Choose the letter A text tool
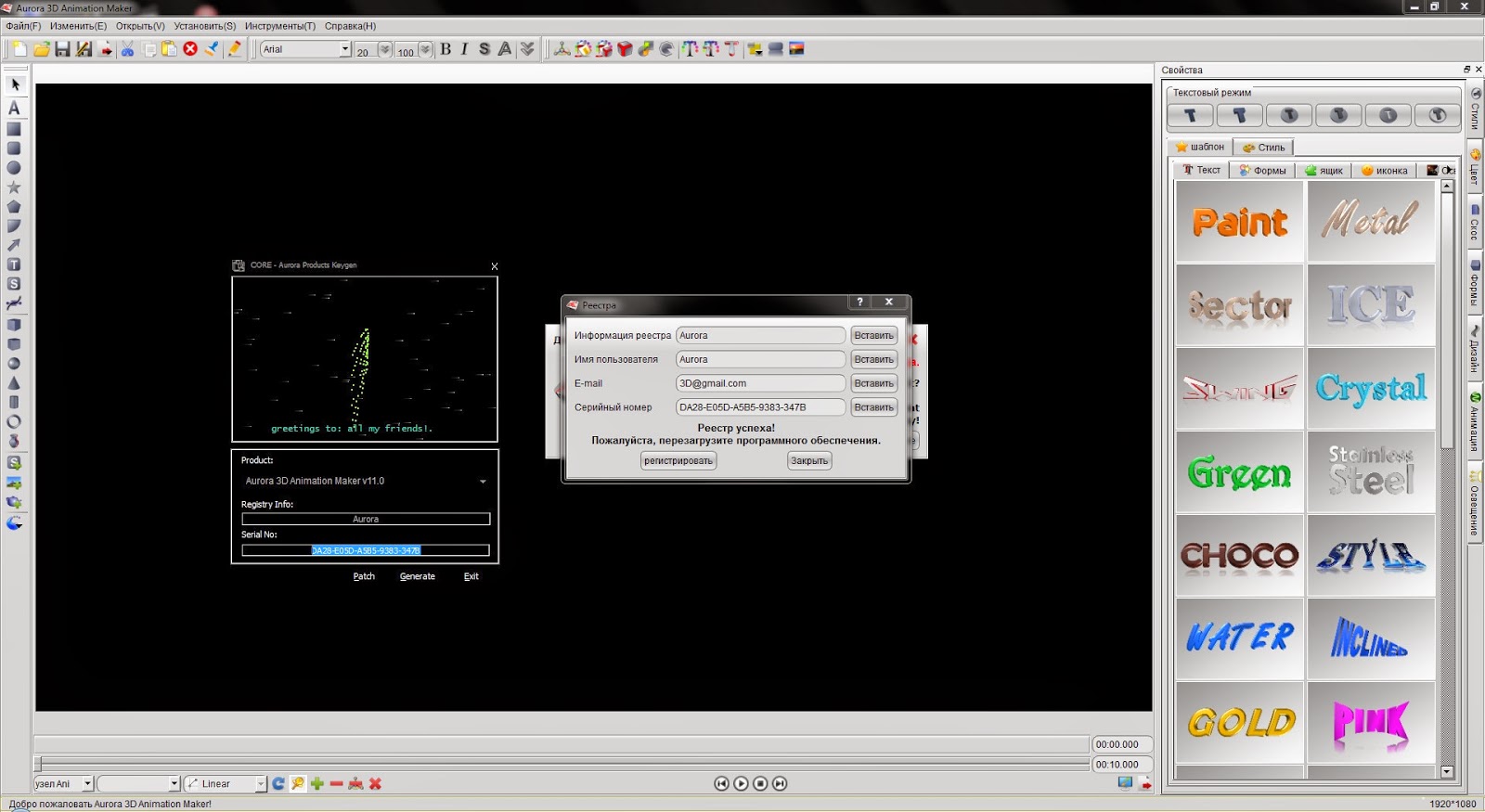 tap(14, 108)
